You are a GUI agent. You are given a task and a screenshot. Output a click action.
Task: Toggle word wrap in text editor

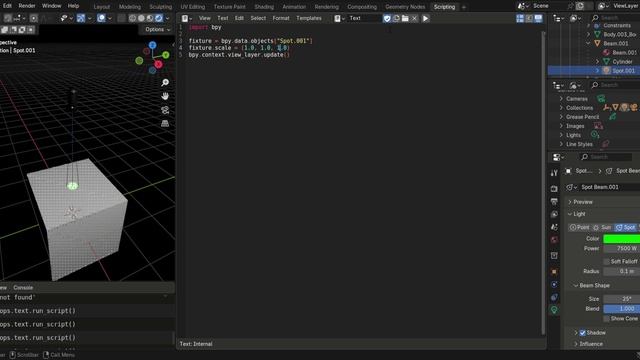(x=529, y=18)
